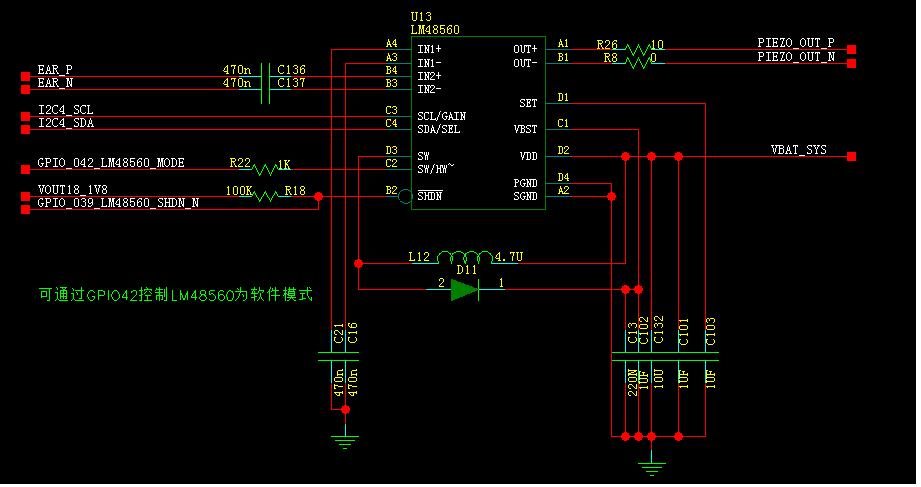Image resolution: width=921 pixels, height=487 pixels.
Task: Click the GPIO_042_LM48560_MODE port connector
Action: [x=25, y=169]
